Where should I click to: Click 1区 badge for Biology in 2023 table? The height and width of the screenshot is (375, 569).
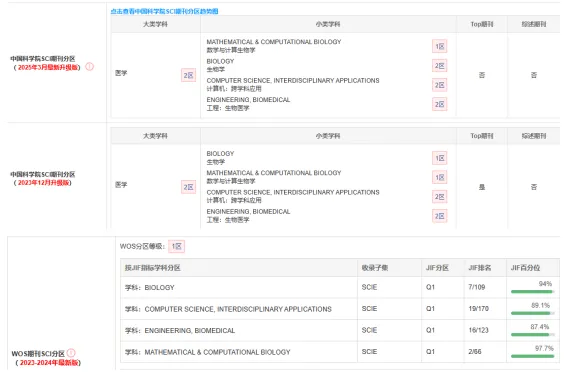(439, 158)
